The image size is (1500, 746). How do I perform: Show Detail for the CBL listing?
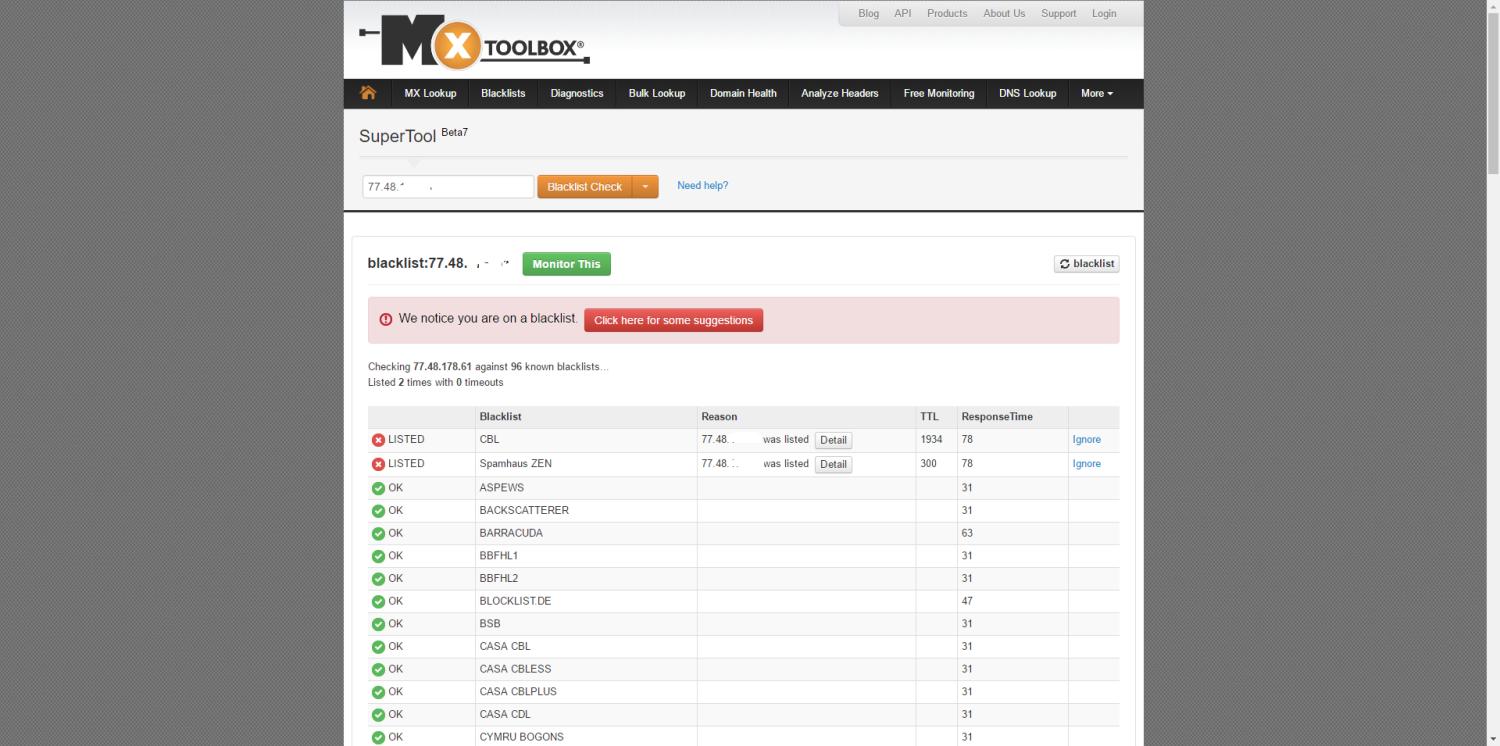click(833, 440)
